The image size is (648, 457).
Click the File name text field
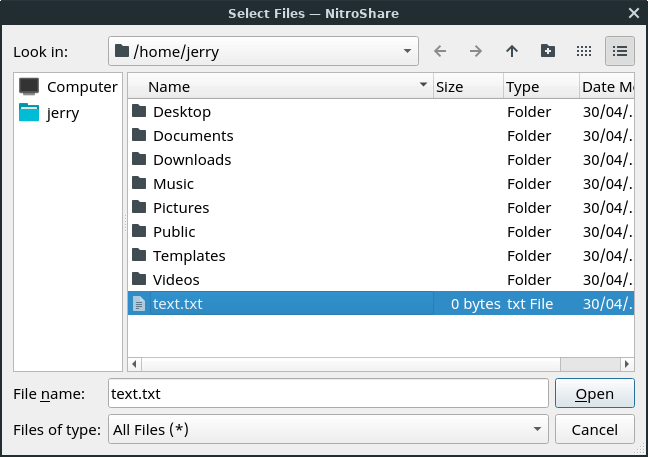click(327, 394)
